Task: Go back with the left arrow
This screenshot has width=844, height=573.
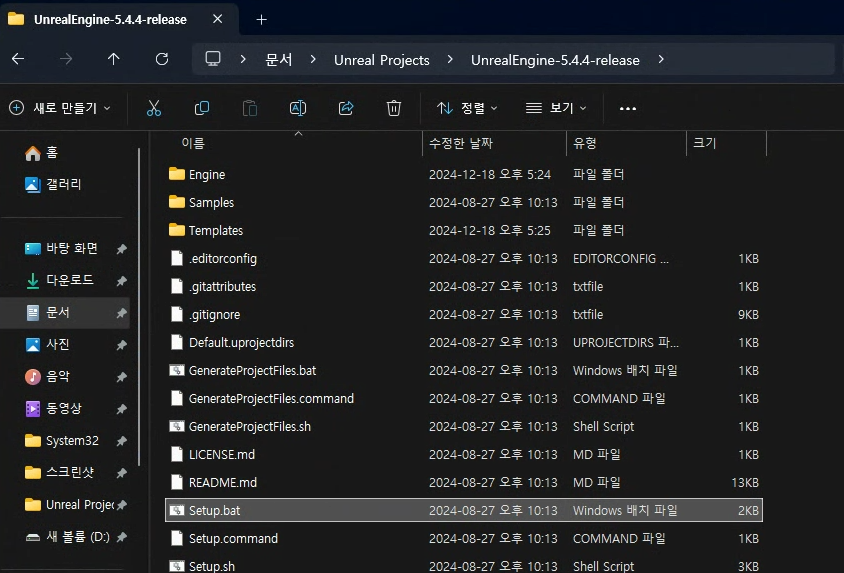Action: (x=18, y=59)
